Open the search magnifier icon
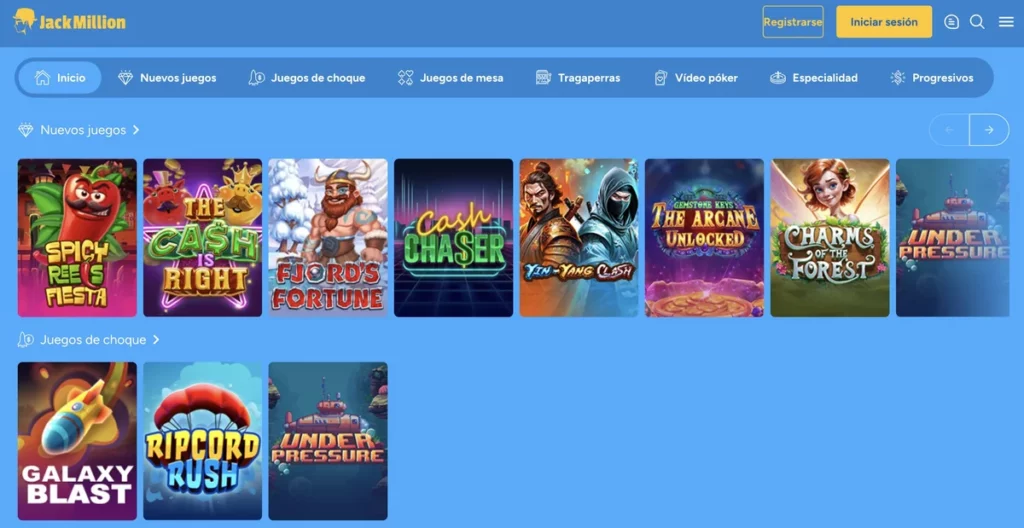Viewport: 1024px width, 528px height. click(977, 22)
